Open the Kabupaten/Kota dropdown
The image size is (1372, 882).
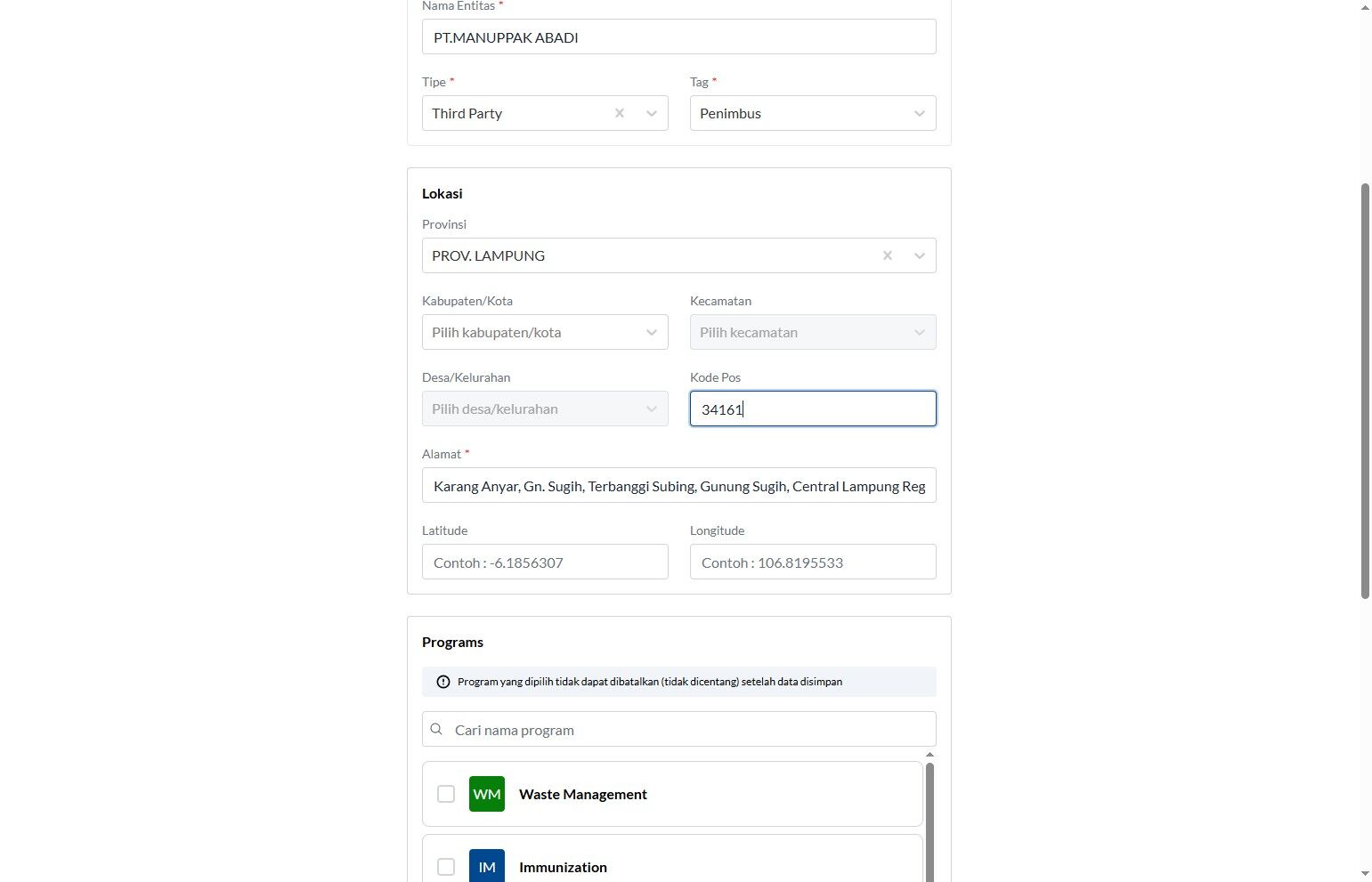(545, 332)
